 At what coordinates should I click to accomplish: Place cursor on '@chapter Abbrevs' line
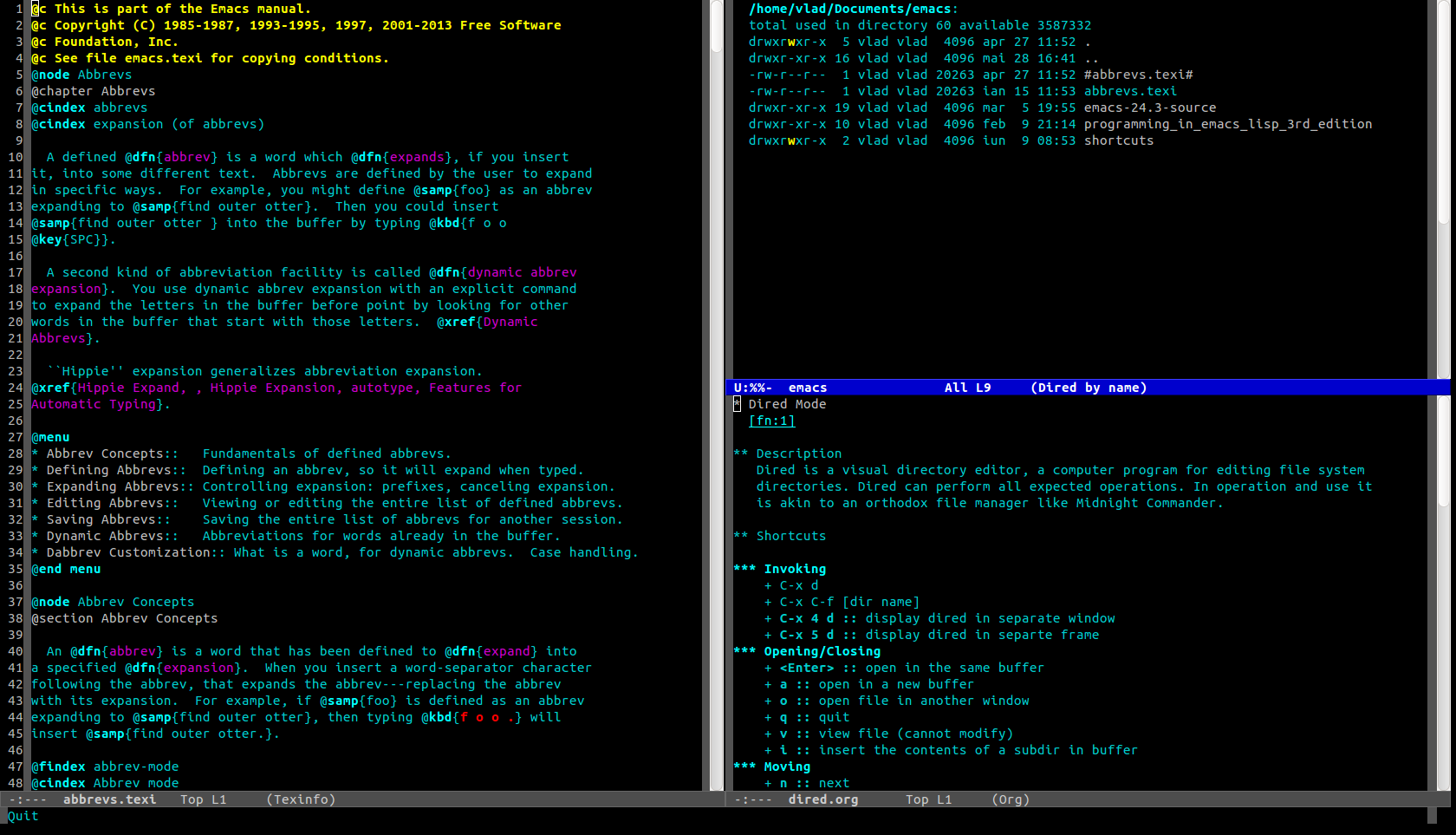pyautogui.click(x=93, y=91)
